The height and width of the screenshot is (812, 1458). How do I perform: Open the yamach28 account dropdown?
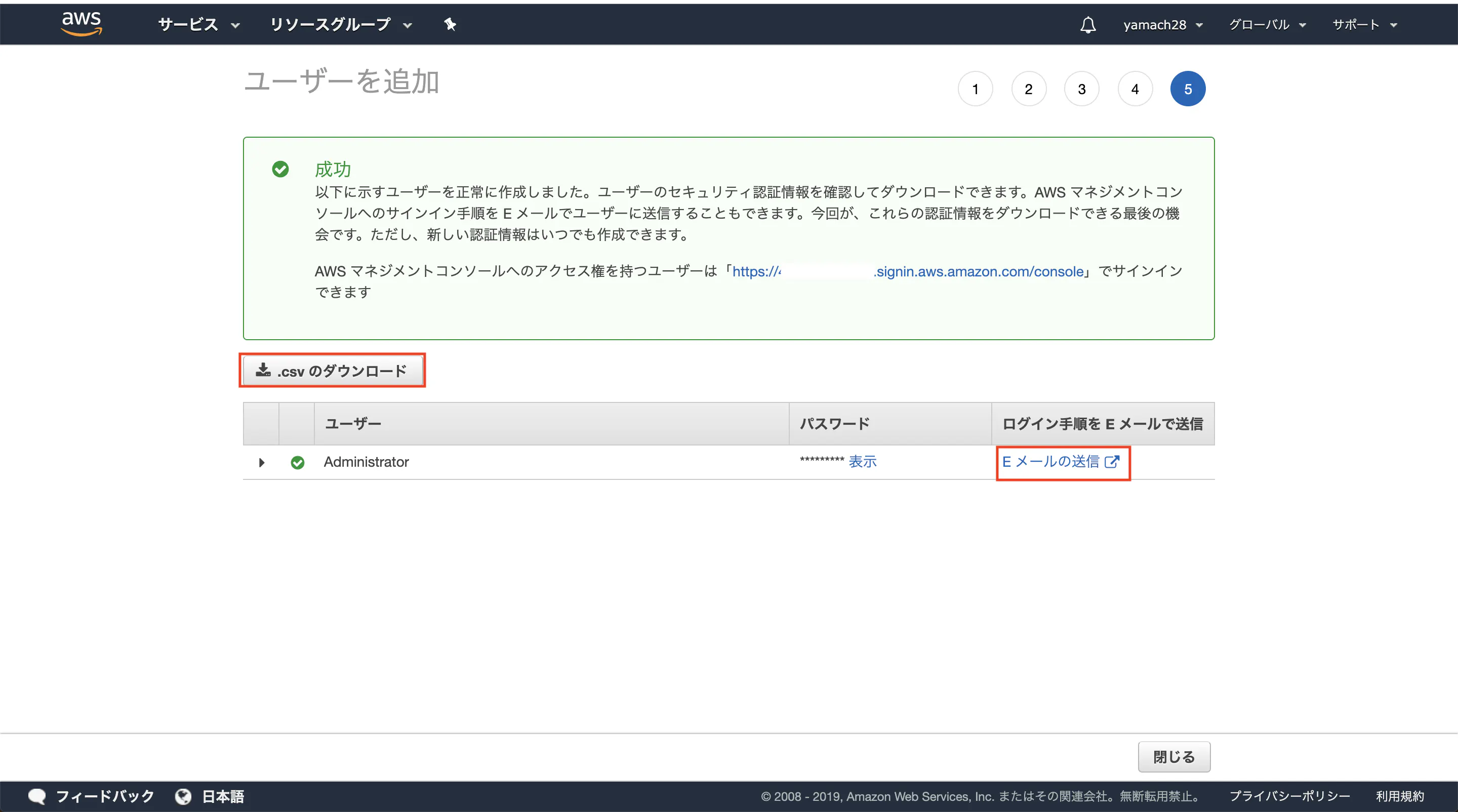[1162, 25]
